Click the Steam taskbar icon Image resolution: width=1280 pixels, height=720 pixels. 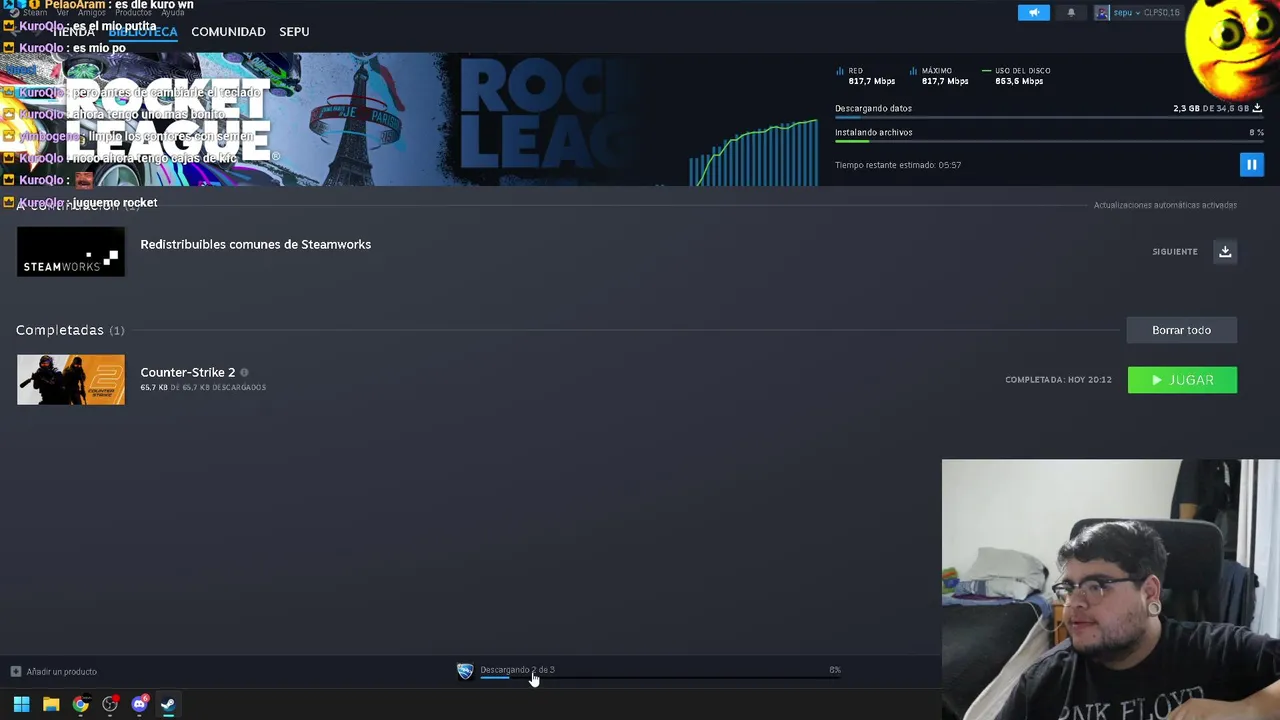168,704
